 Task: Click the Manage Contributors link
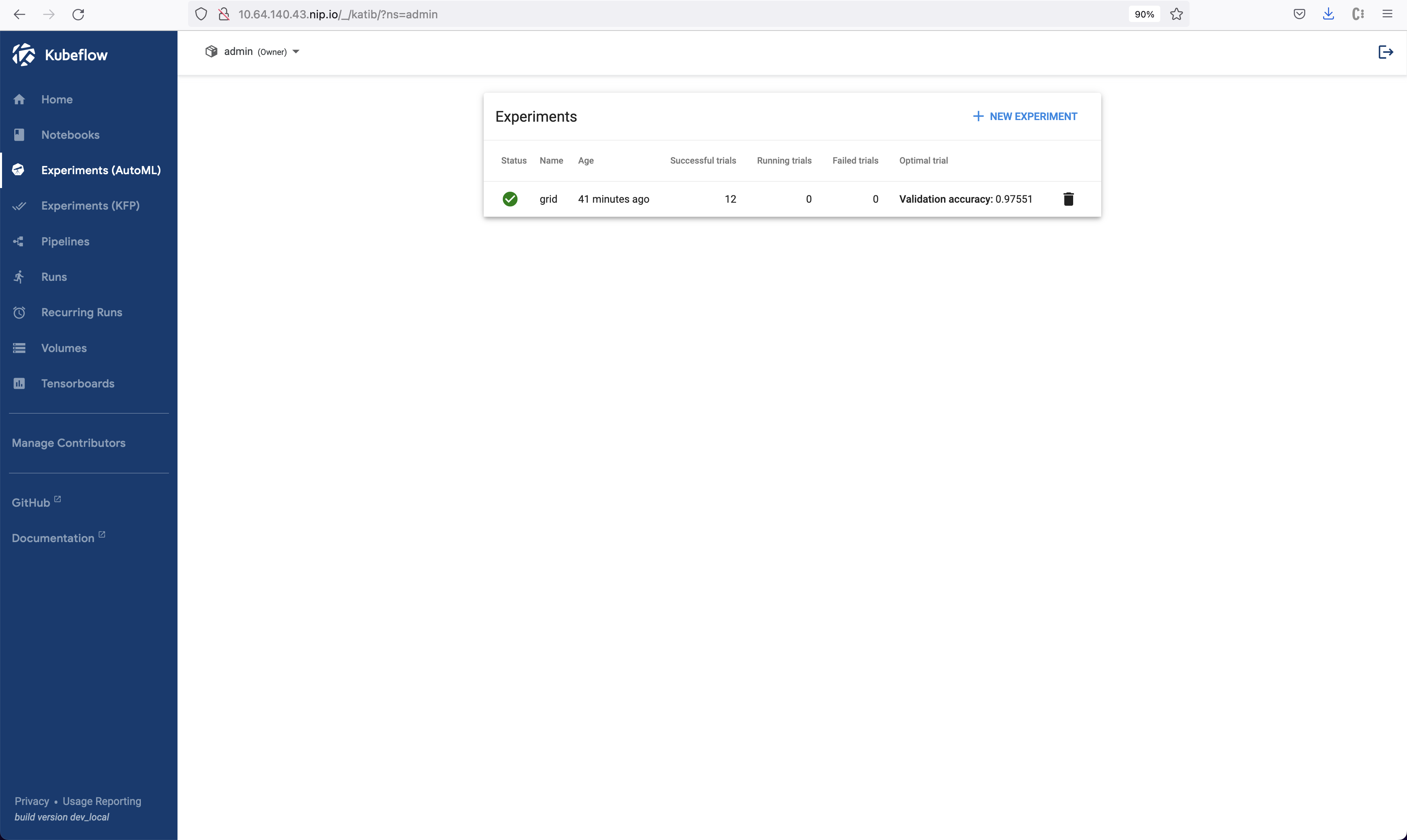point(68,443)
